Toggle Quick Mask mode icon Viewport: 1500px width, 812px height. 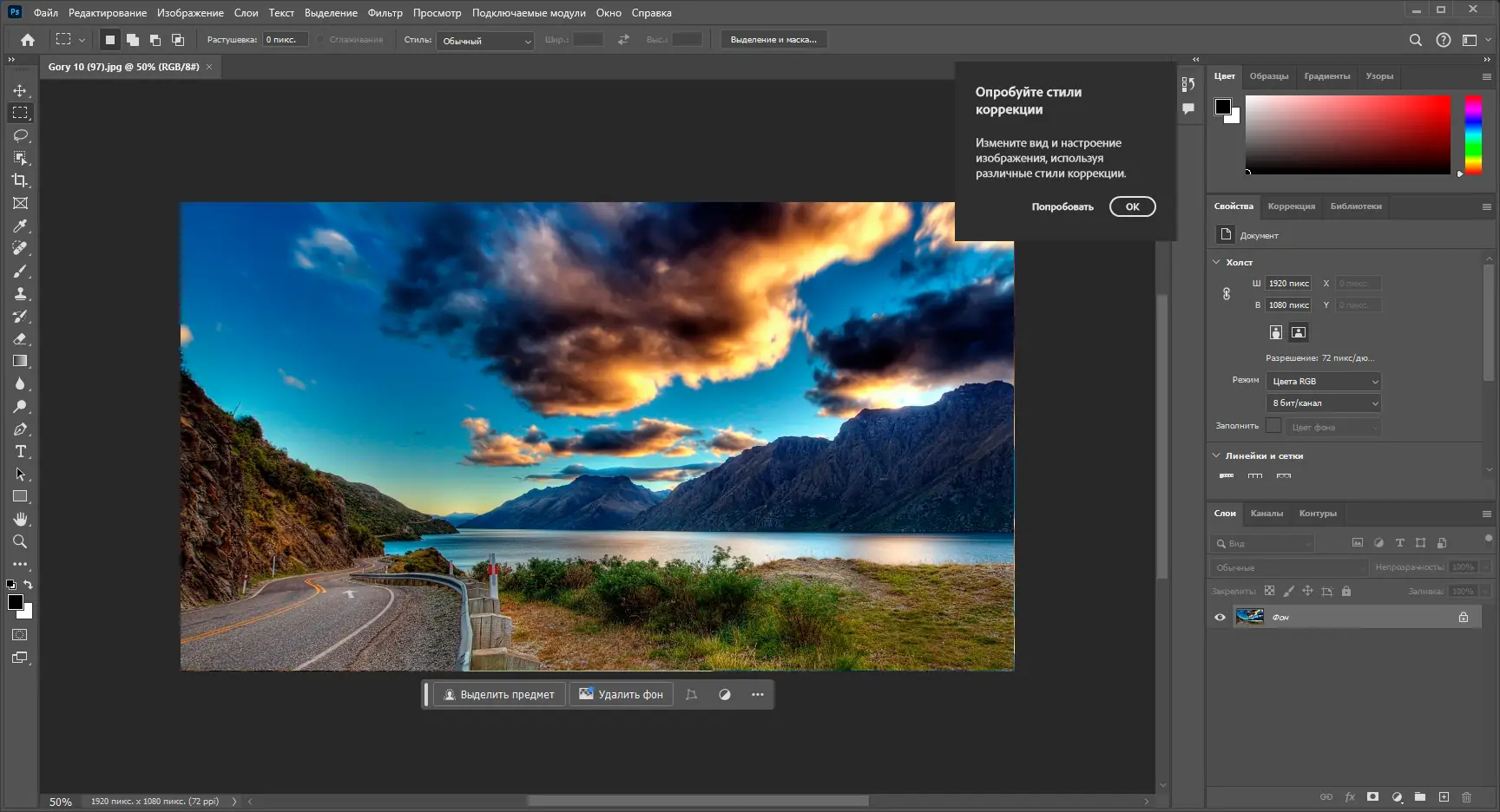[x=20, y=635]
